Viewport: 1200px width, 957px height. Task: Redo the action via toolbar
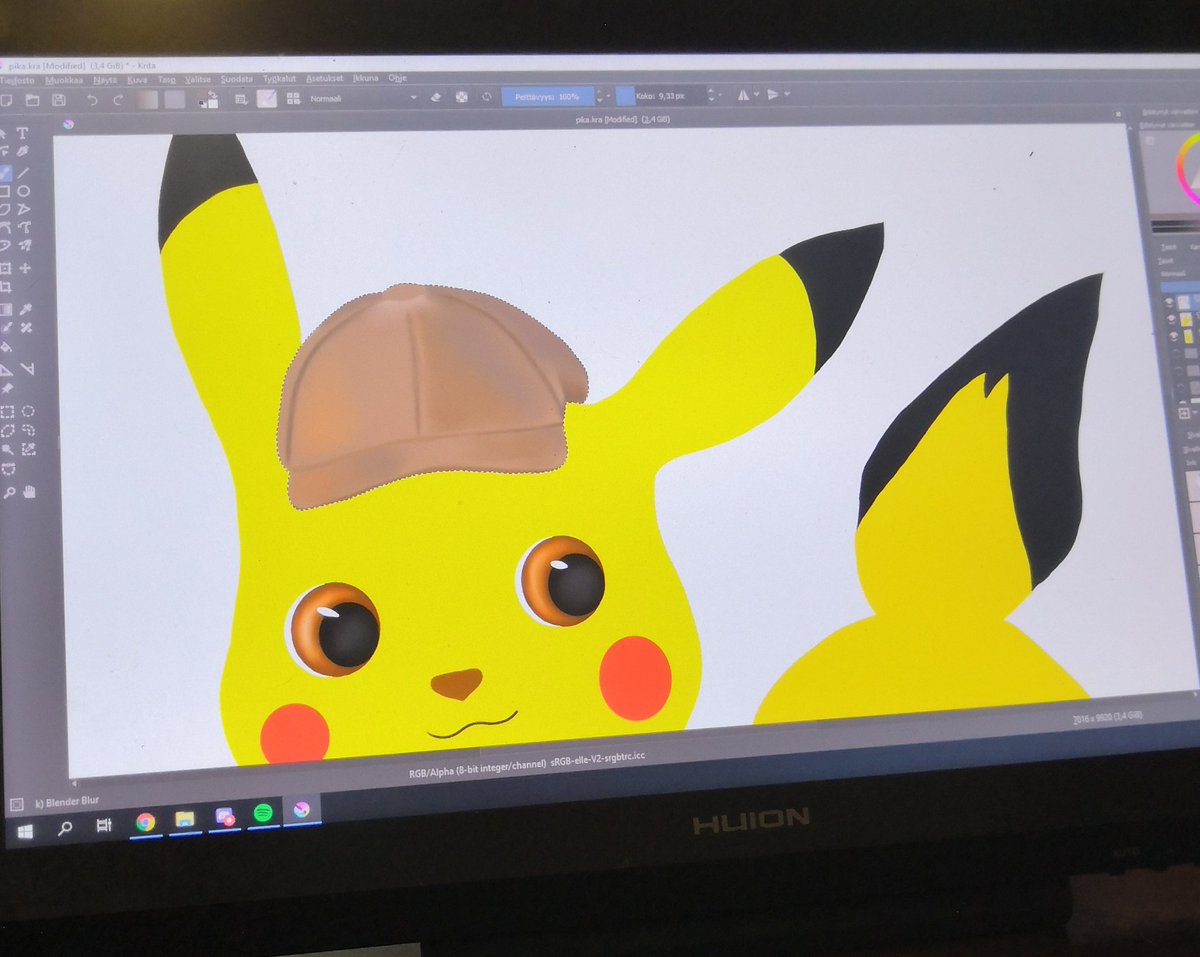(x=118, y=100)
